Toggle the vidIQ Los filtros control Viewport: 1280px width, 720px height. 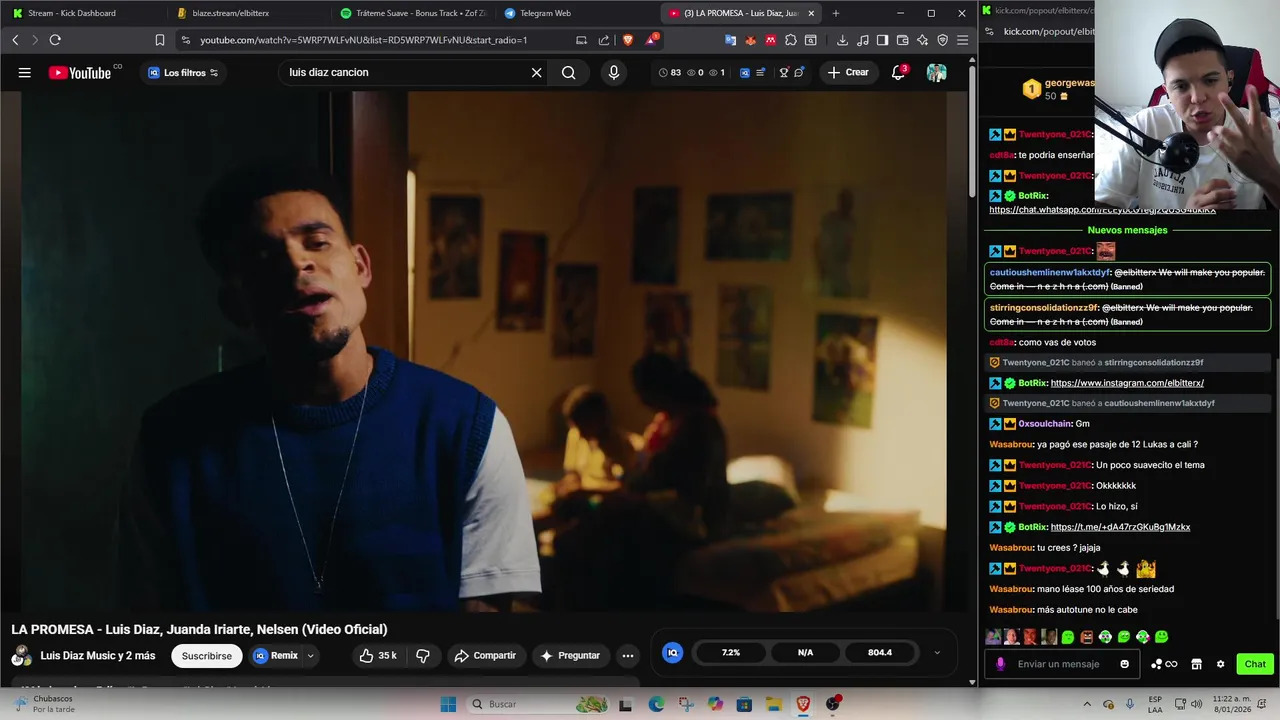(183, 72)
